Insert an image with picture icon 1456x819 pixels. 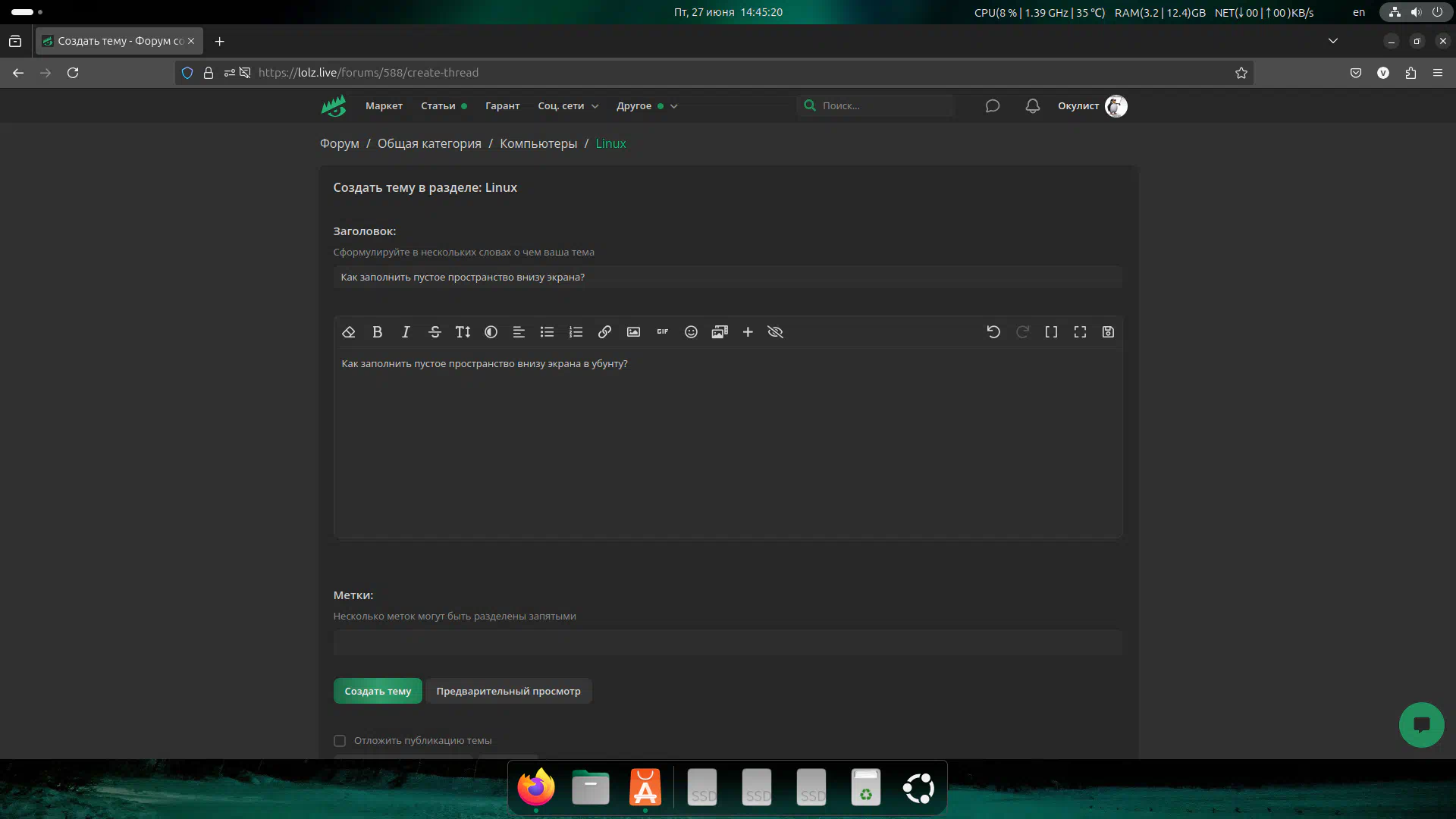(633, 332)
